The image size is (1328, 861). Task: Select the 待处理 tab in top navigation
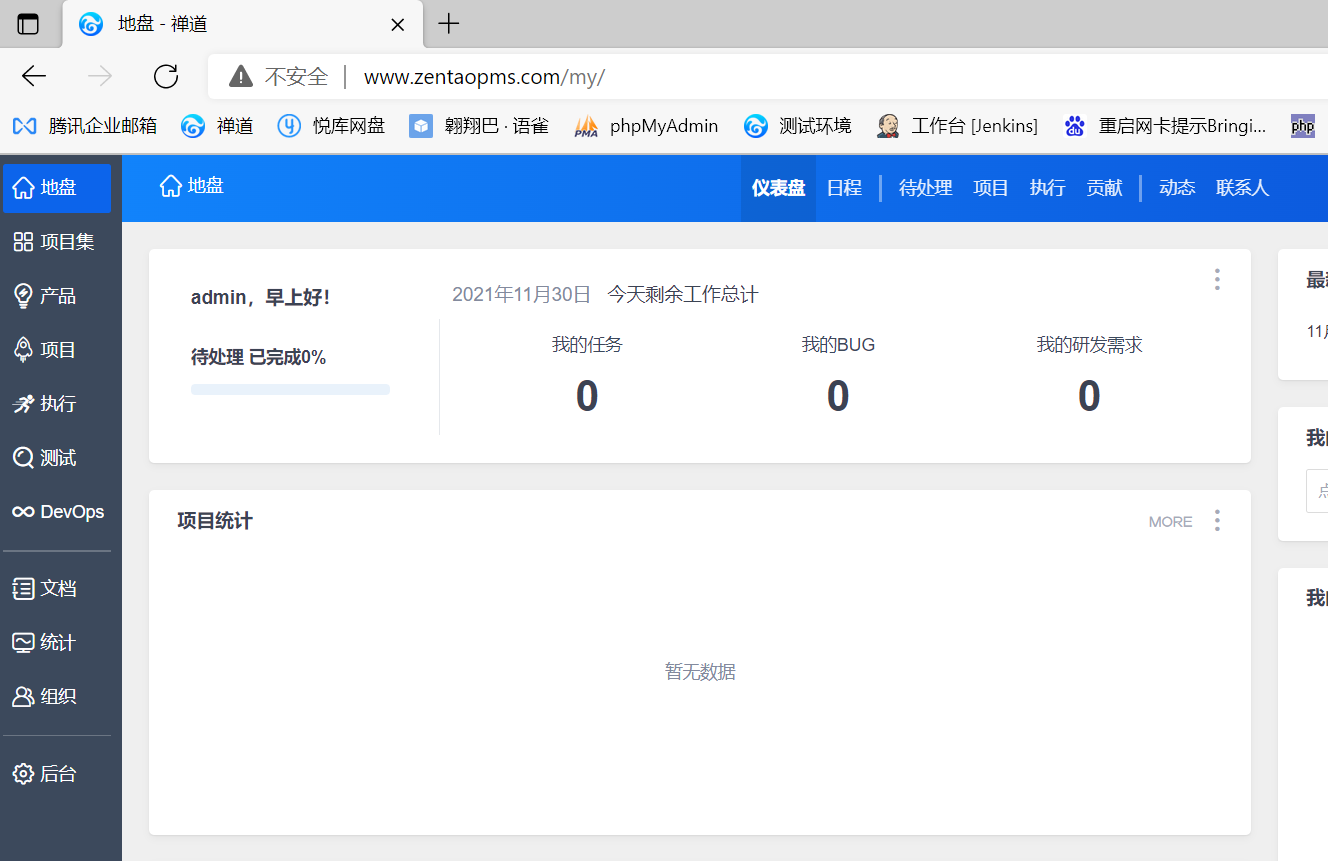925,188
